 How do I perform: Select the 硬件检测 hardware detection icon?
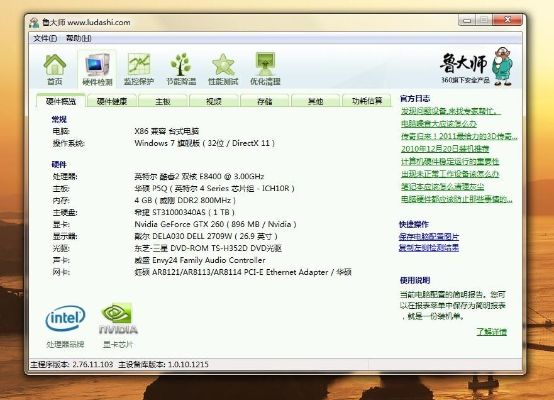point(97,69)
